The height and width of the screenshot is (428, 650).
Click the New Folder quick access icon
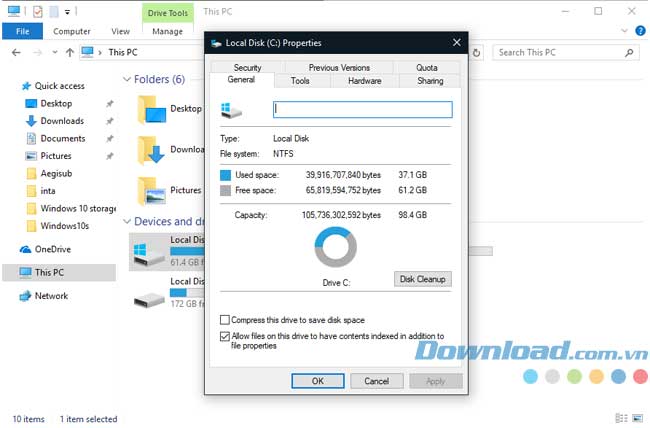(x=54, y=12)
